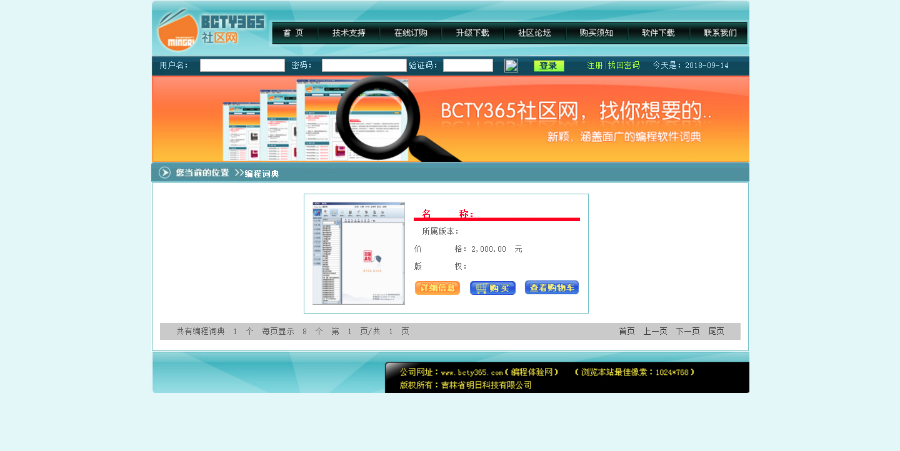Open the 技术支持 navigation item
The image size is (900, 451).
(x=349, y=33)
